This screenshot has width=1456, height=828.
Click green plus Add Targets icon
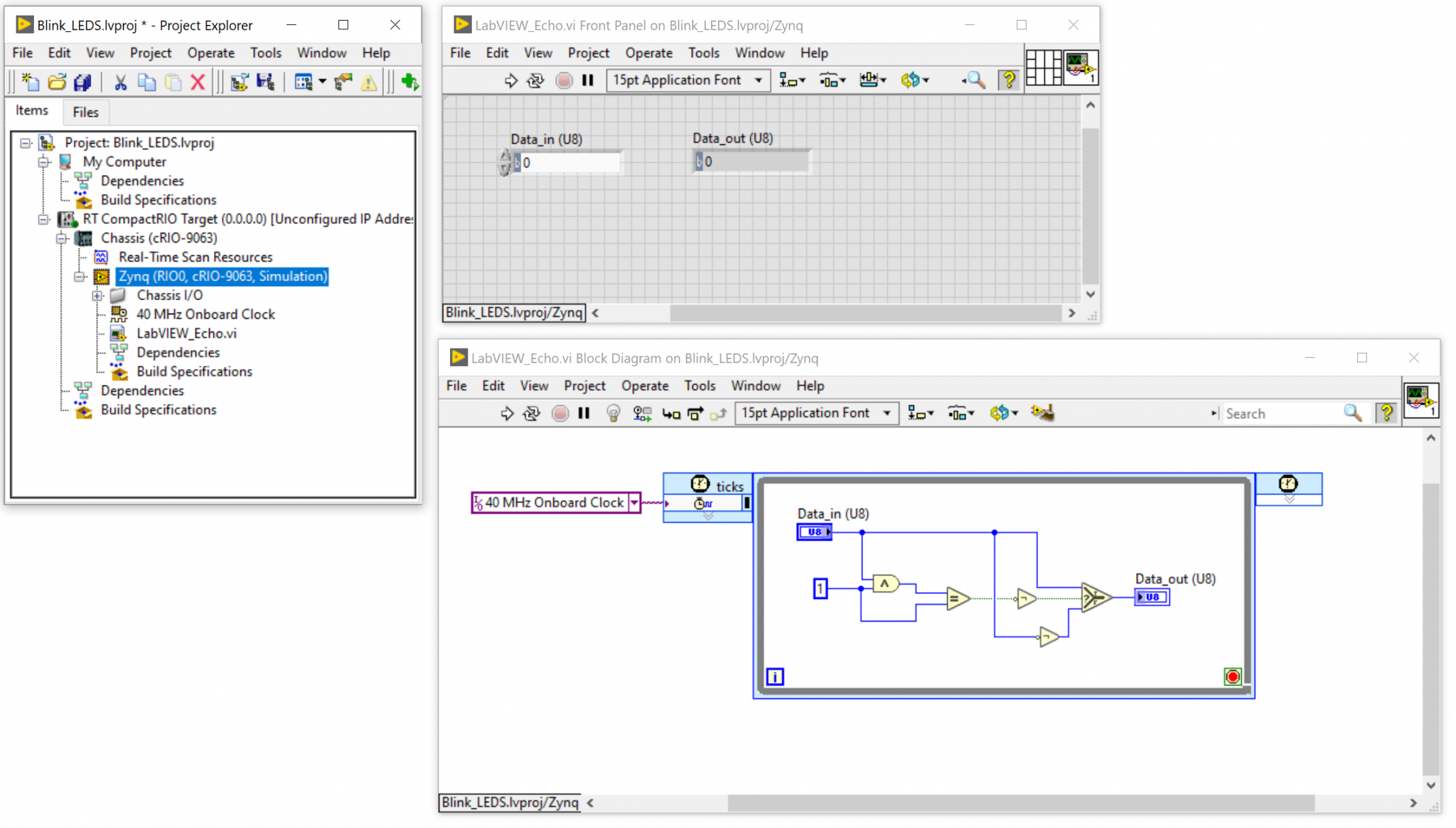(410, 83)
